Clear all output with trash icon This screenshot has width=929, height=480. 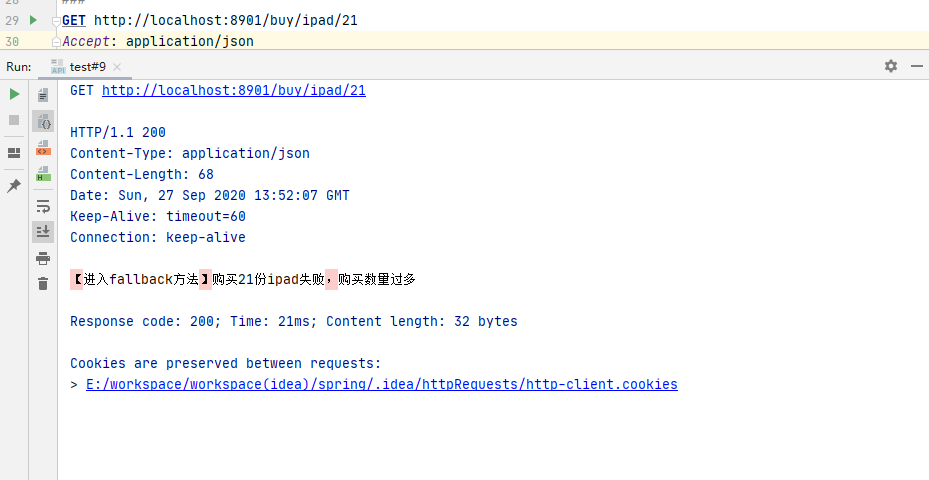(43, 284)
